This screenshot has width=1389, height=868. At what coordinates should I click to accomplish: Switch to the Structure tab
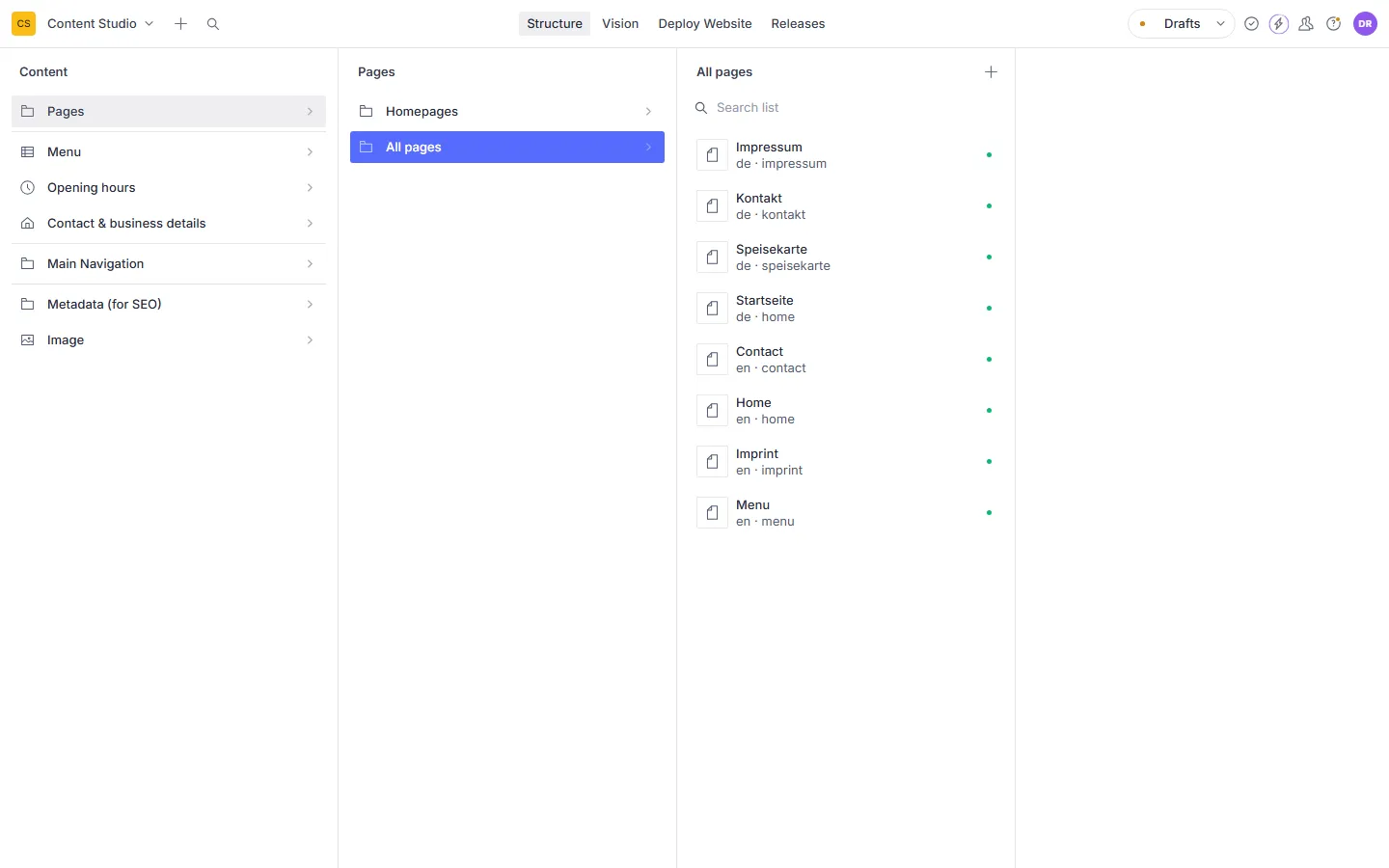[555, 23]
